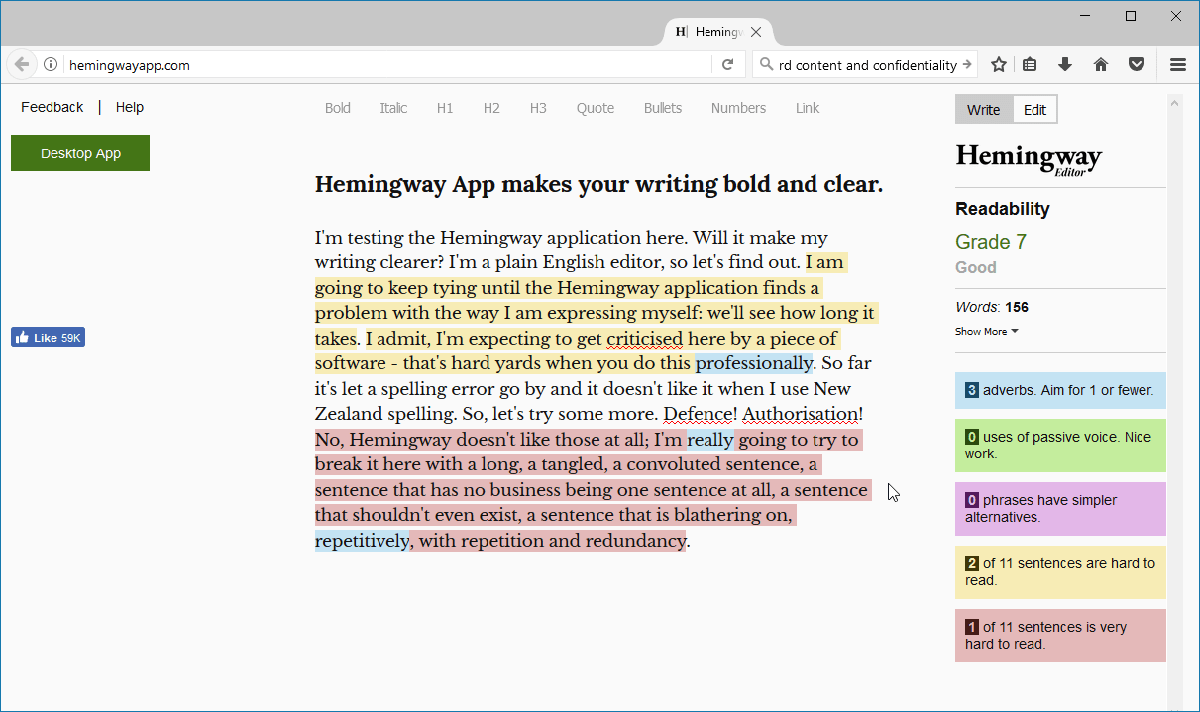
Task: Click the purple simpler alternatives box
Action: point(1060,509)
